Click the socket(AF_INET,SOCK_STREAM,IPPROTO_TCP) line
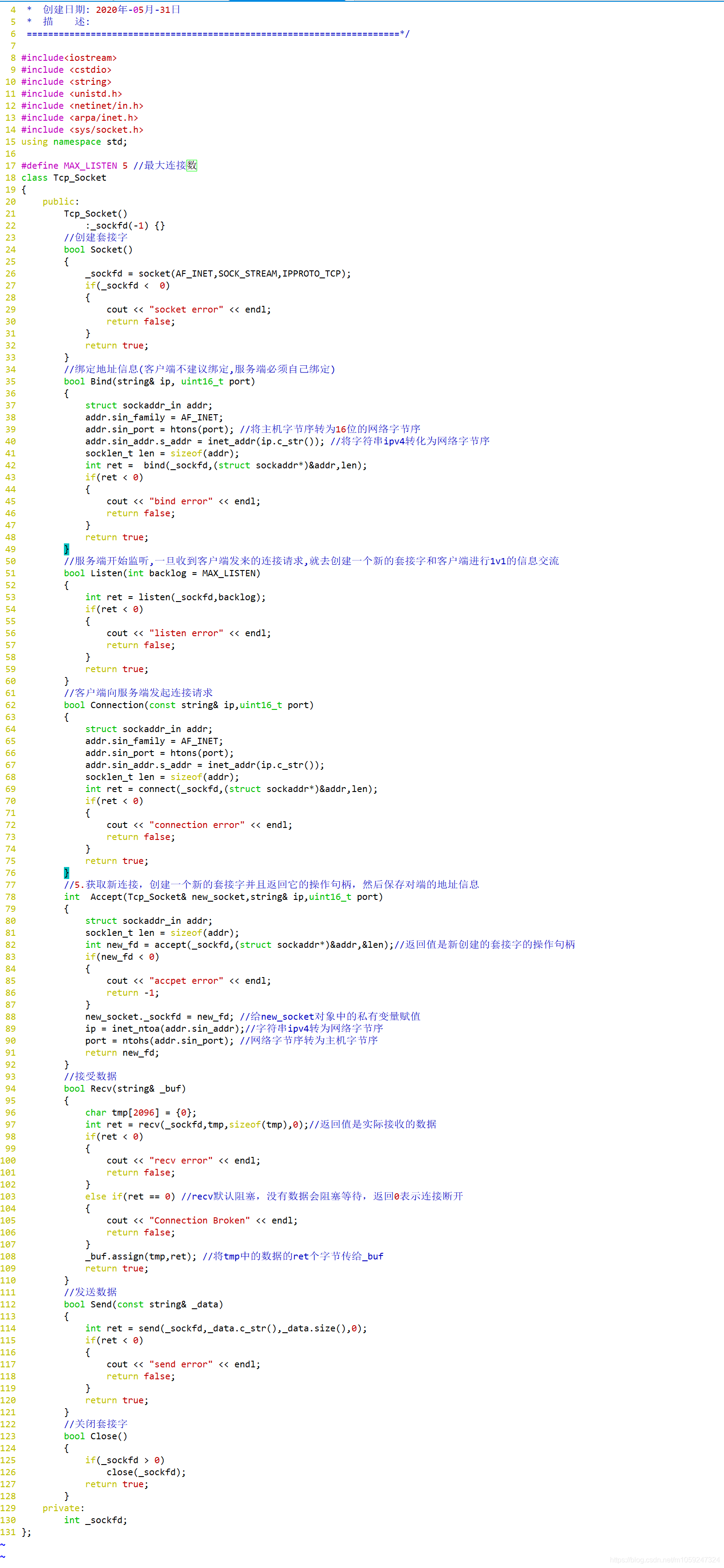Screen dimensions: 724x1568 click(218, 274)
